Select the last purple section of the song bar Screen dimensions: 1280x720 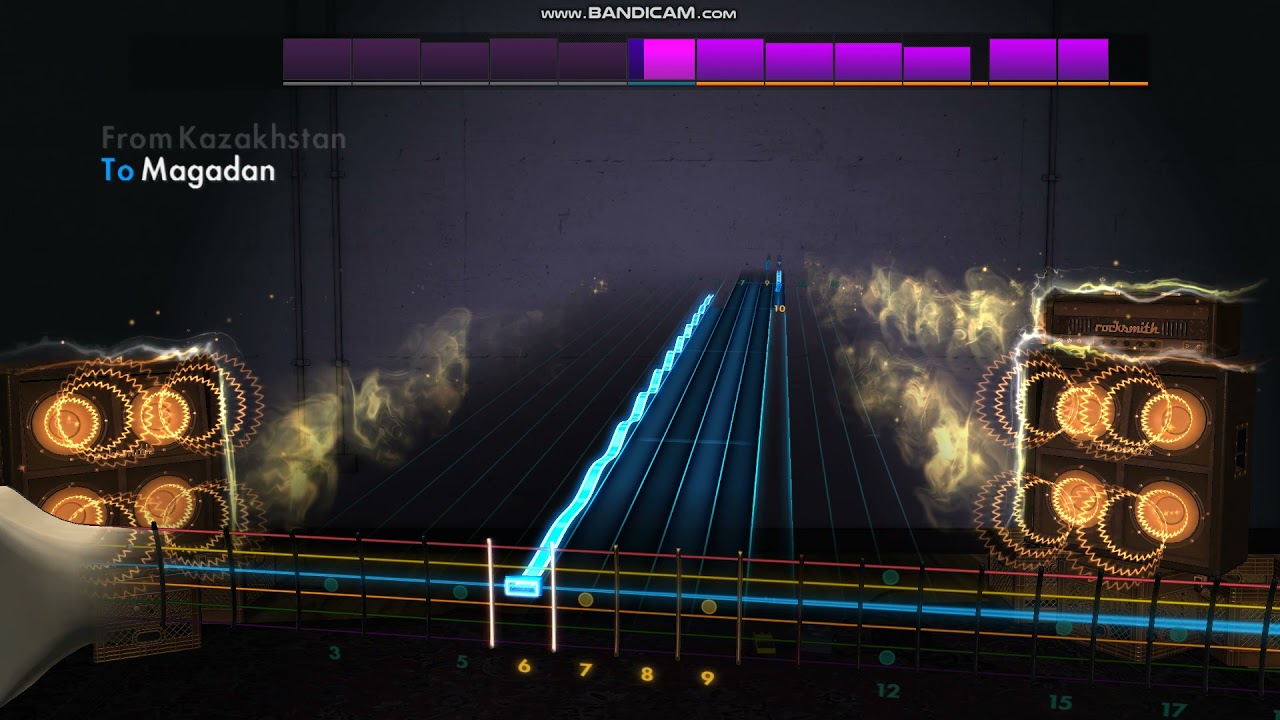1083,59
